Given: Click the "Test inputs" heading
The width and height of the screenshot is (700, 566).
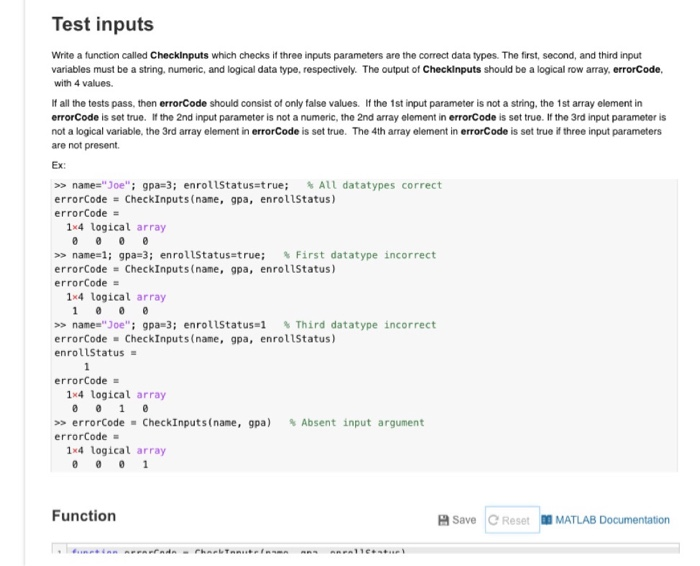Looking at the screenshot, I should pyautogui.click(x=103, y=24).
